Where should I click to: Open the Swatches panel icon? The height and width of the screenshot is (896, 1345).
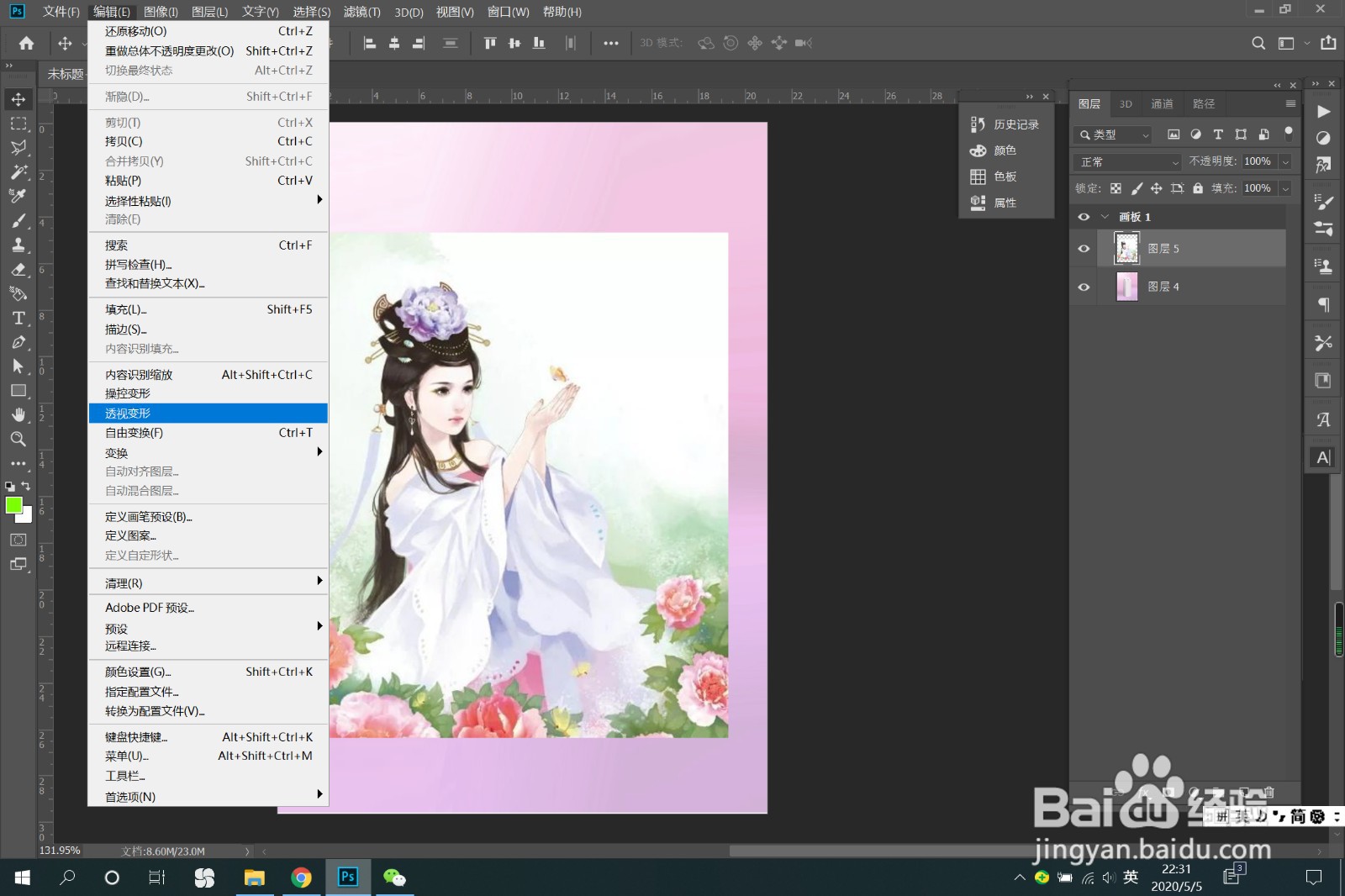[978, 177]
